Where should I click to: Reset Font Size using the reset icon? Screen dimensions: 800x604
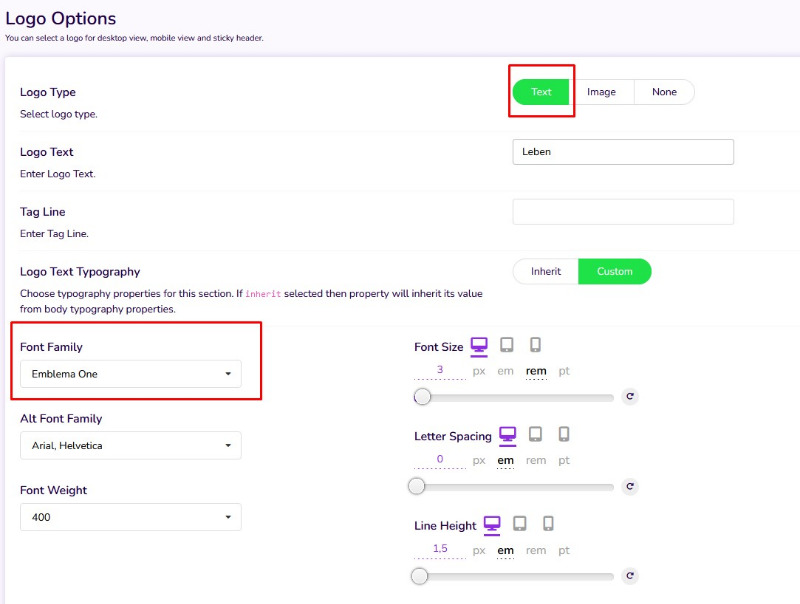tap(630, 397)
